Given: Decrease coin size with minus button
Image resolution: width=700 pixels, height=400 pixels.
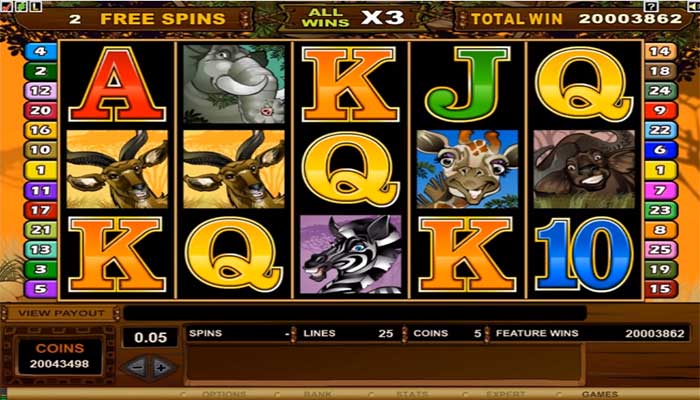Looking at the screenshot, I should point(136,368).
